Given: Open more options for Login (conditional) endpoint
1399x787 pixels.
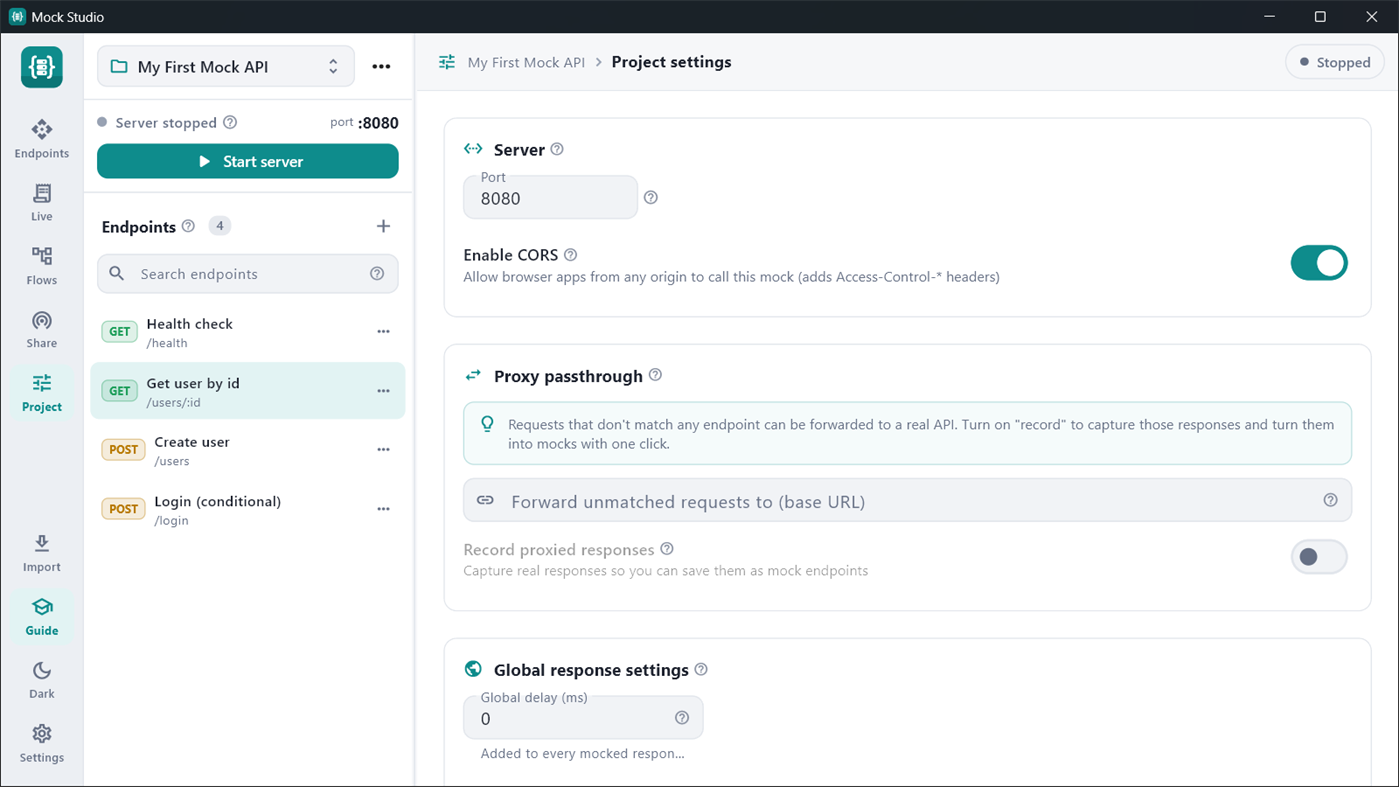Looking at the screenshot, I should 383,509.
